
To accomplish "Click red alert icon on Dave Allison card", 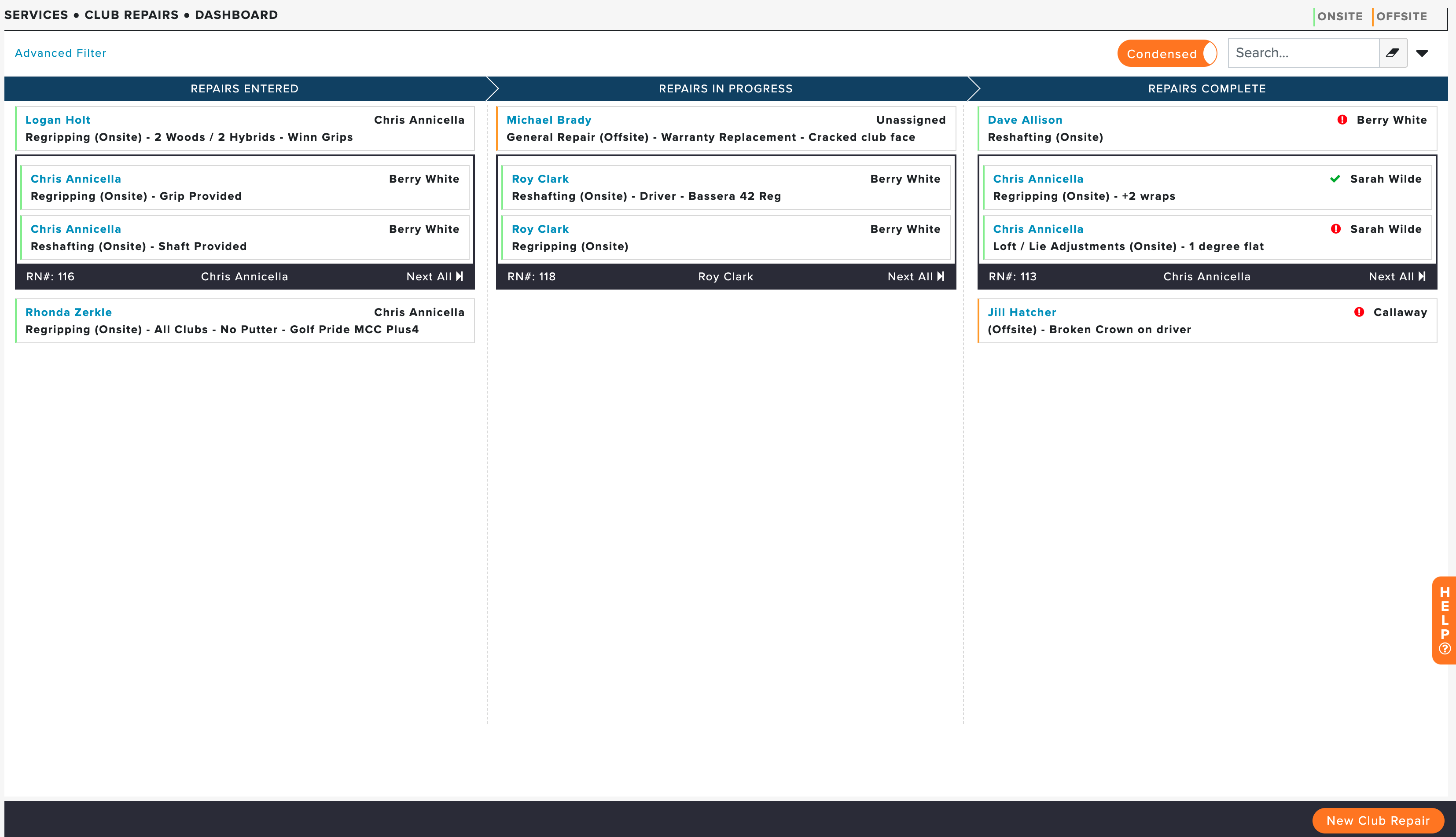I will (1342, 120).
